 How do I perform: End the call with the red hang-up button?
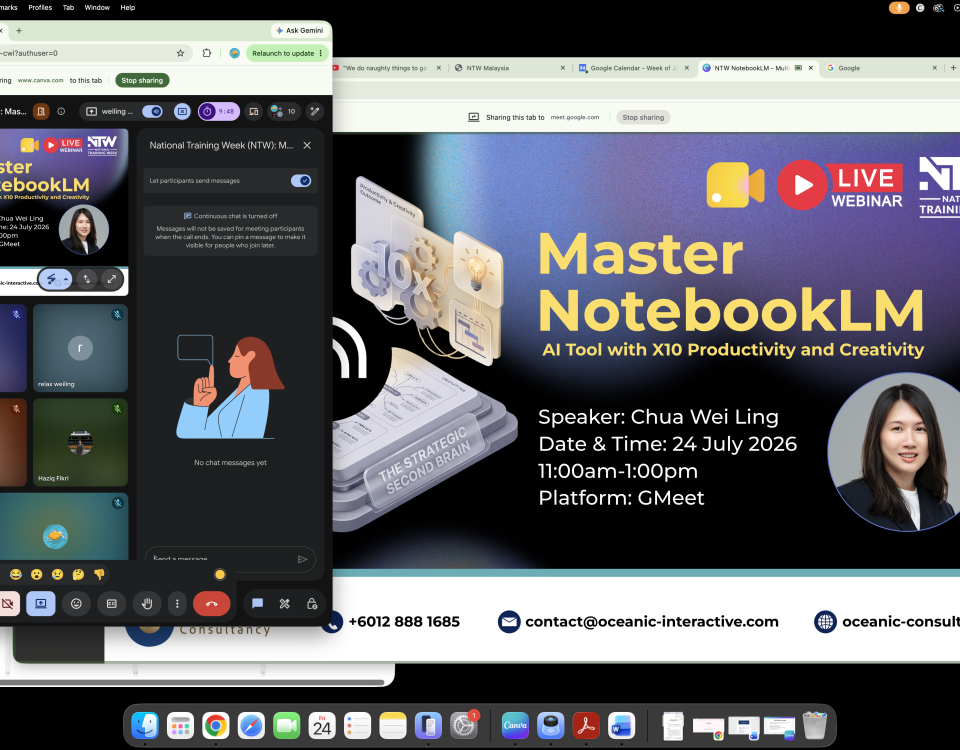pos(211,604)
